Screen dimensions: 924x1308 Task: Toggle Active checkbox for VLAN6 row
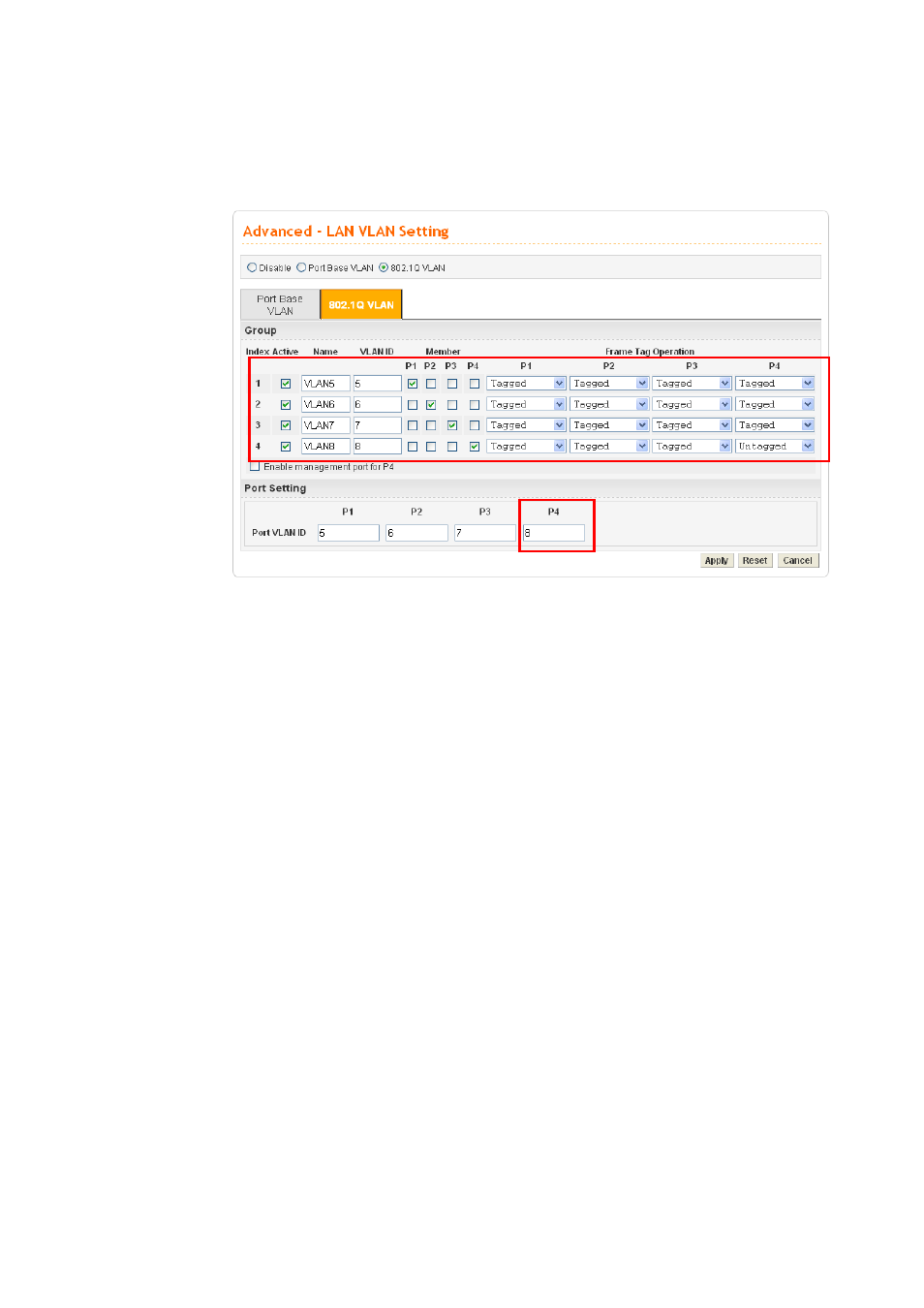(286, 405)
